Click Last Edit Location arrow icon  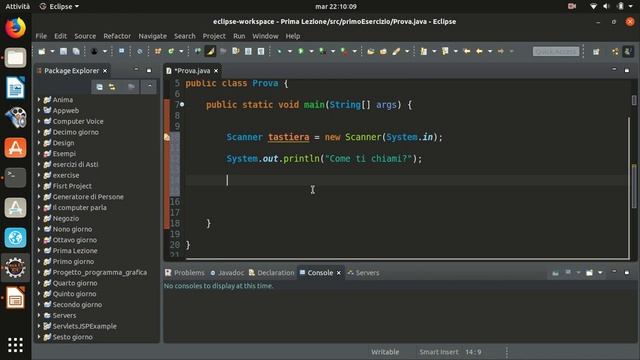467,51
